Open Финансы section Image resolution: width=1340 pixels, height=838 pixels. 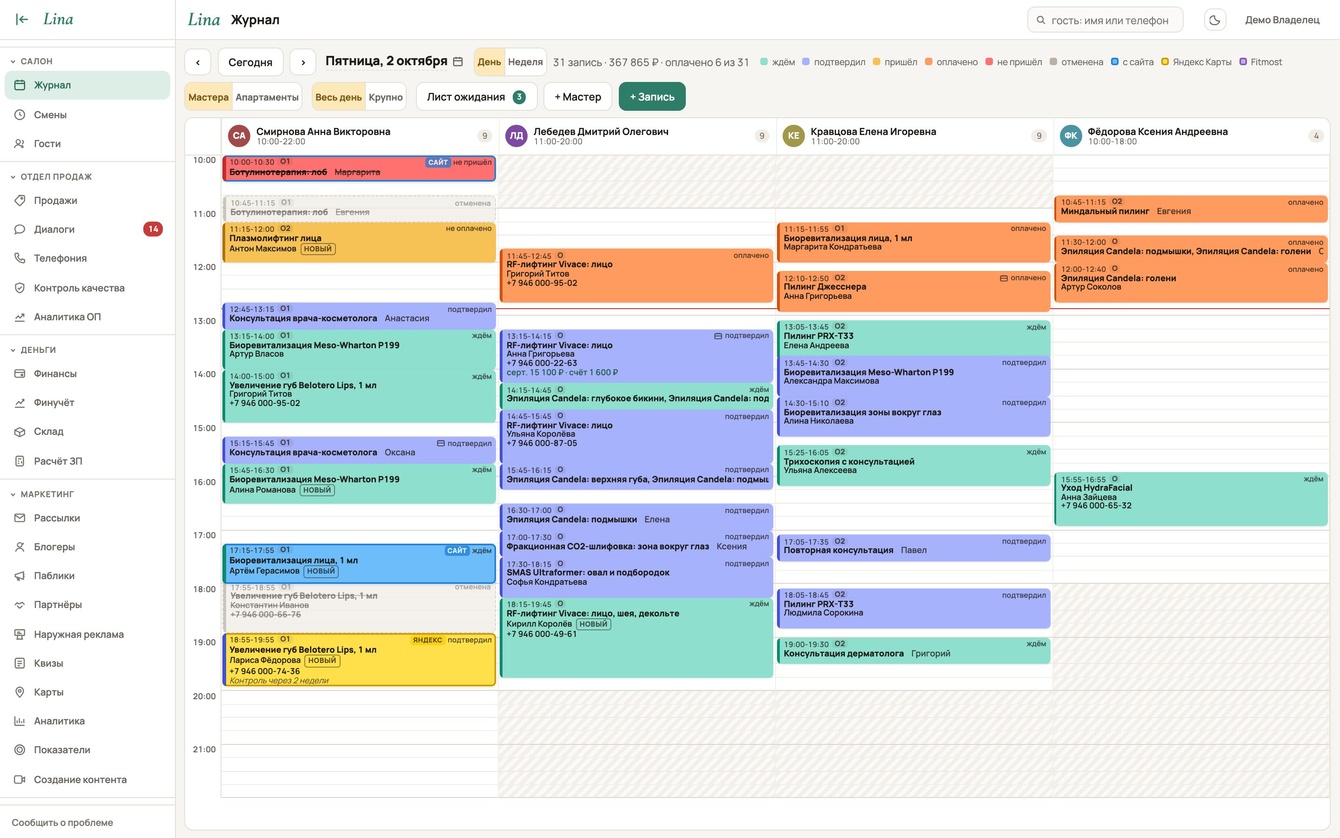click(x=87, y=374)
